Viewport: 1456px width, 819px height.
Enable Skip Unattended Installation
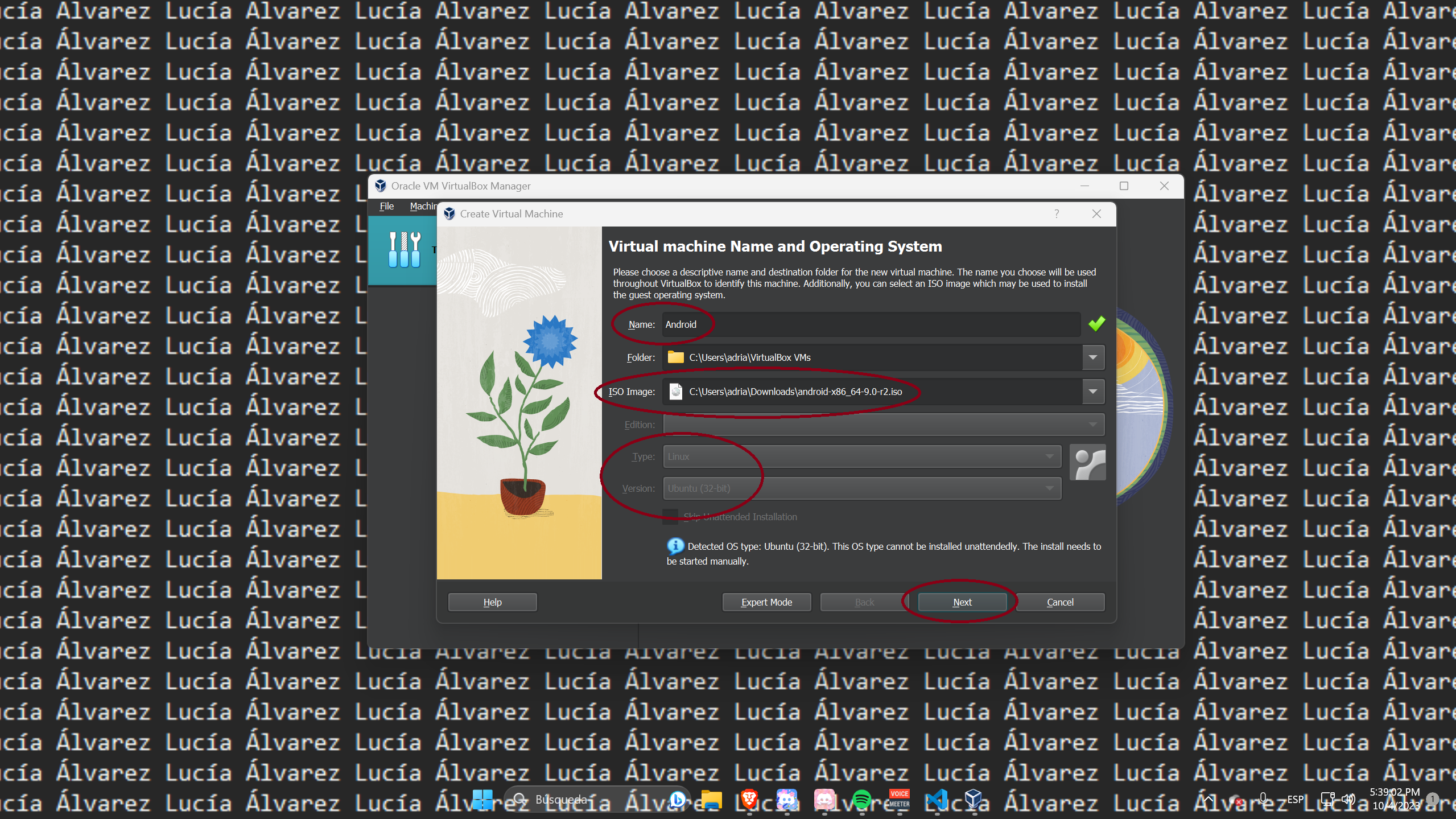(670, 516)
